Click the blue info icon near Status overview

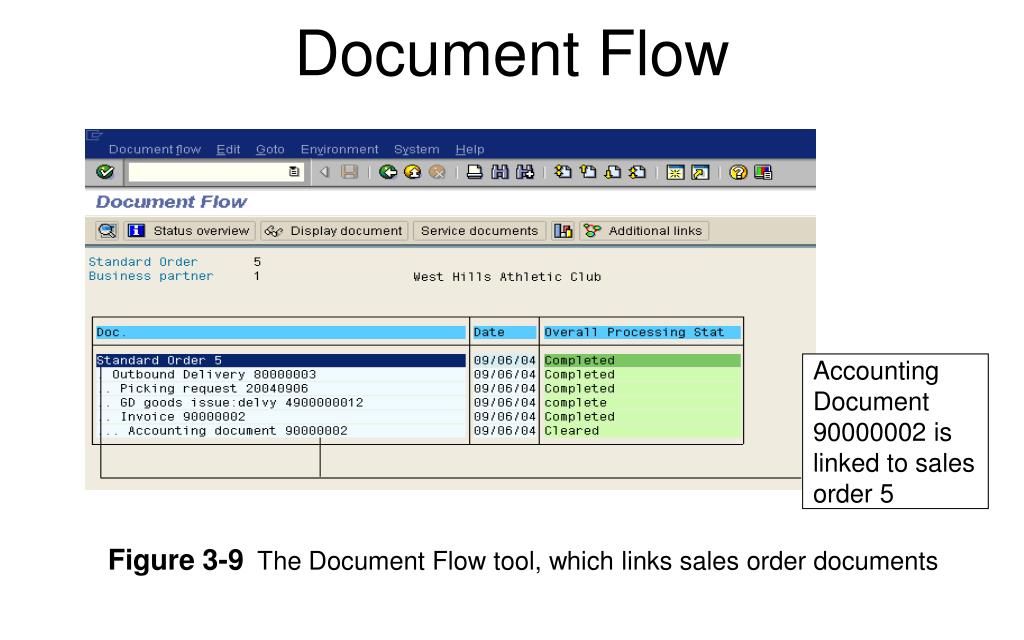point(136,231)
